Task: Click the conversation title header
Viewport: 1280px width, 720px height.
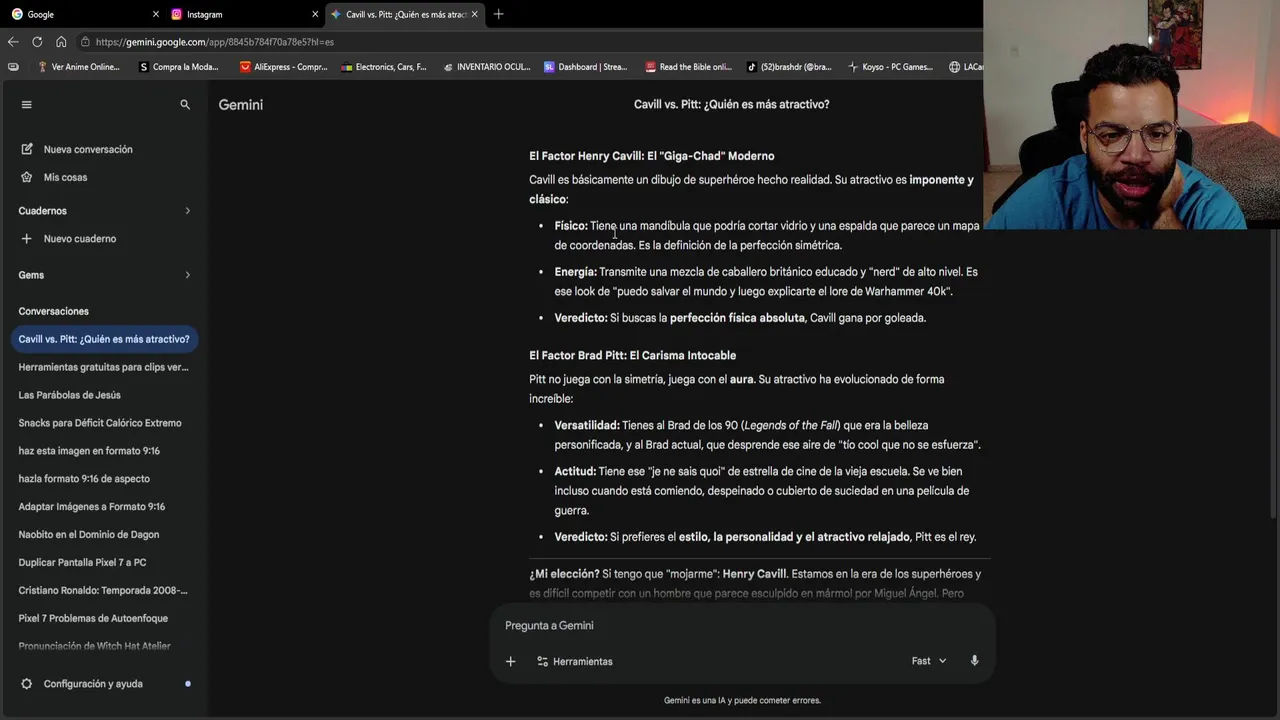Action: click(x=731, y=104)
